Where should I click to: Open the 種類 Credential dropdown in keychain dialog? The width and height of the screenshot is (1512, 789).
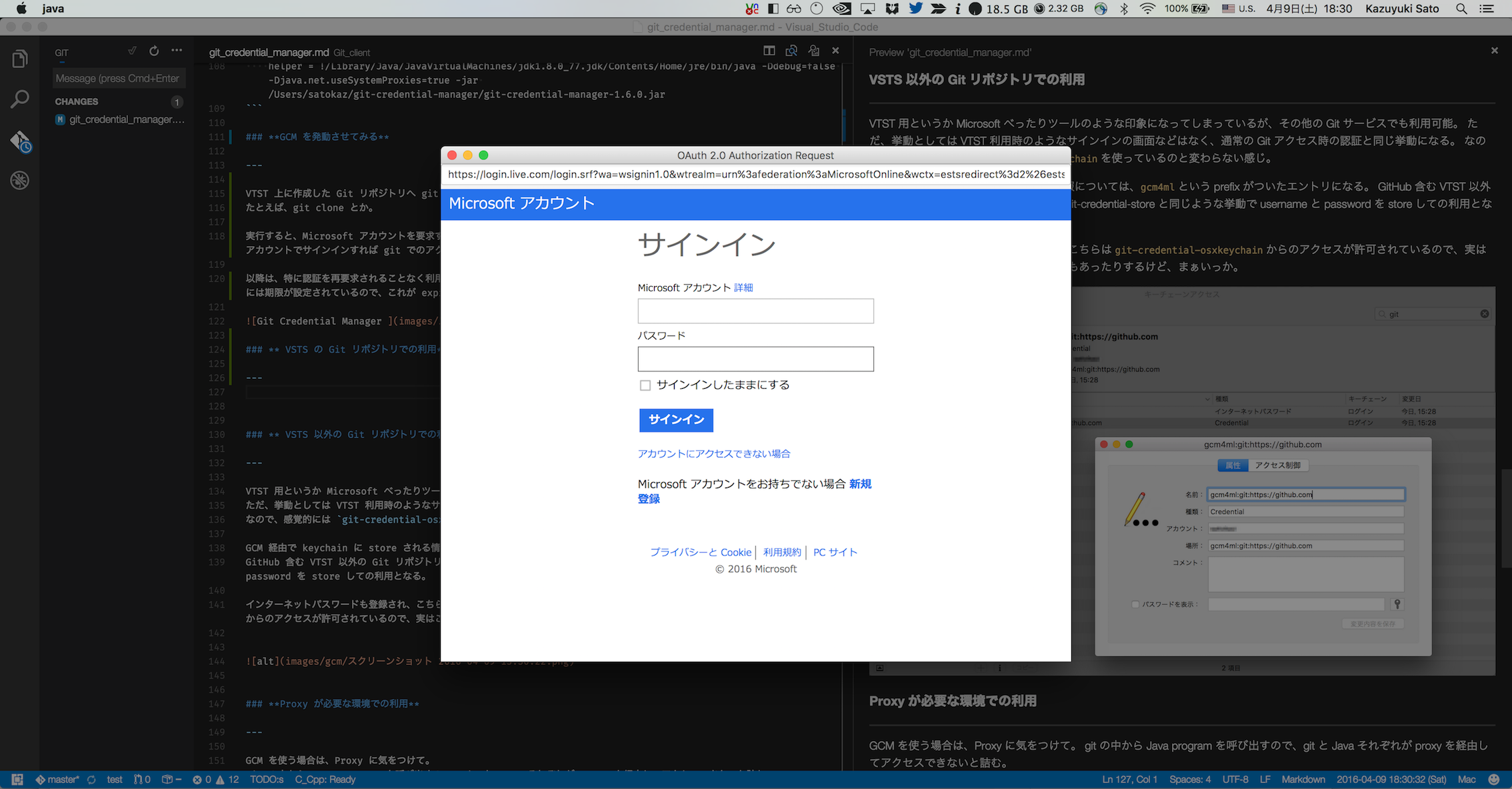coord(1305,511)
